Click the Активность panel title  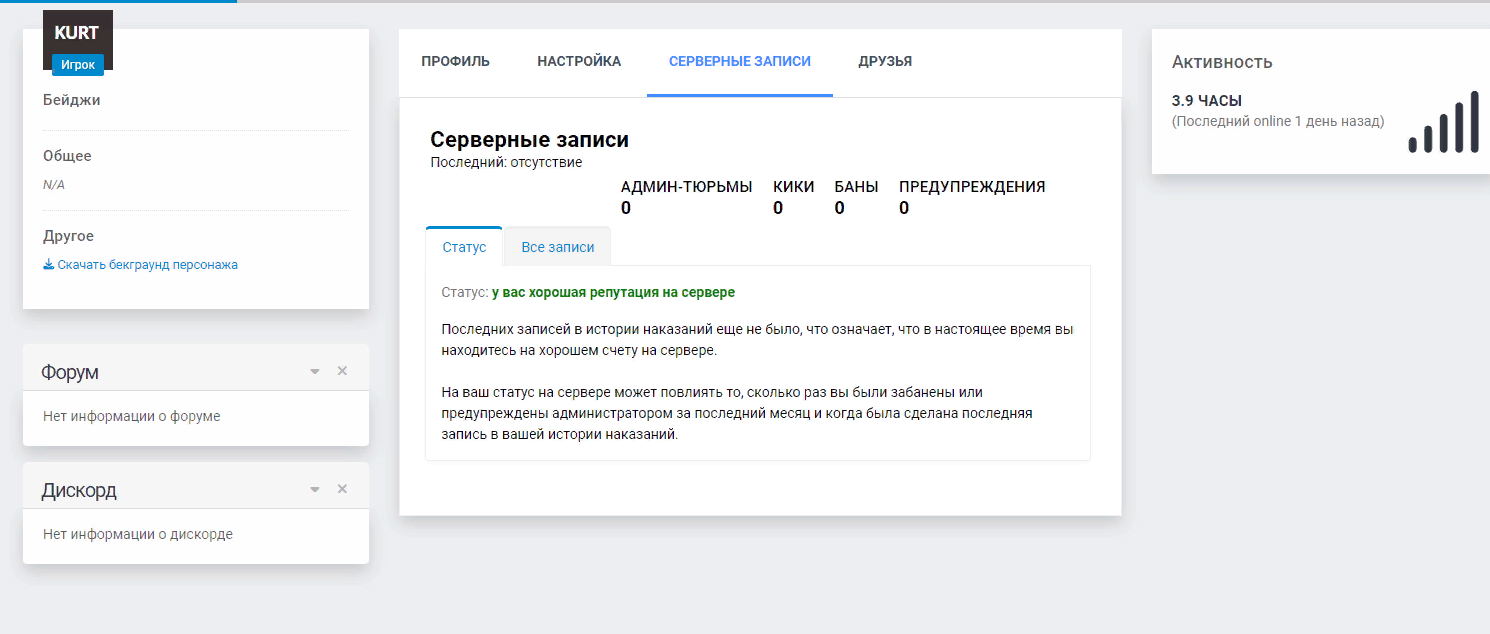1222,62
